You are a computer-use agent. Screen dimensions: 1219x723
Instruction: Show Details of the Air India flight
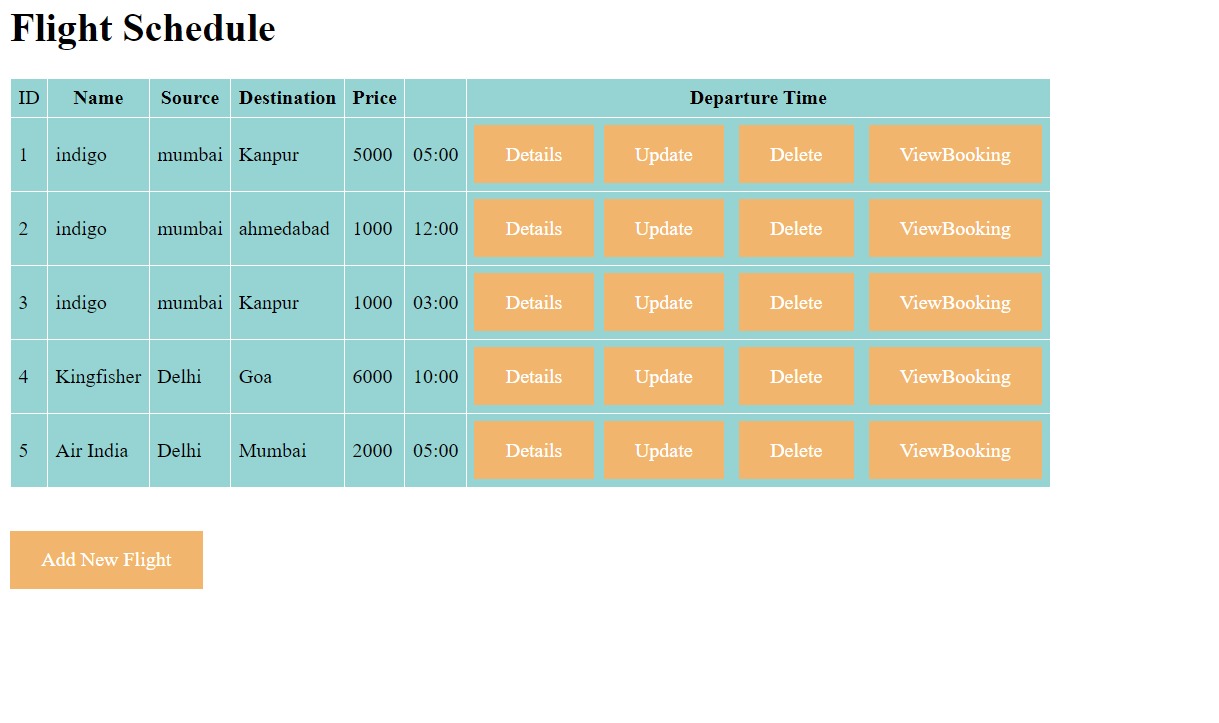[x=533, y=450]
